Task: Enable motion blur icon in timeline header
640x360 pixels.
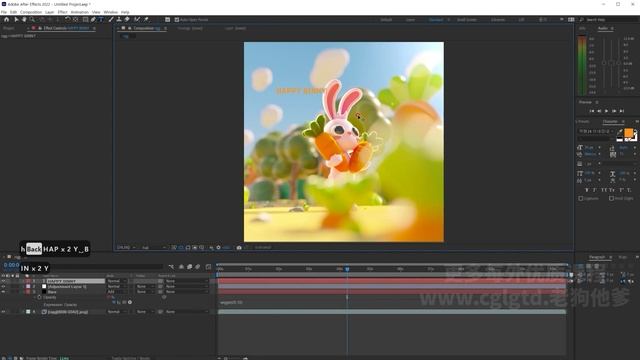Action: (x=198, y=267)
